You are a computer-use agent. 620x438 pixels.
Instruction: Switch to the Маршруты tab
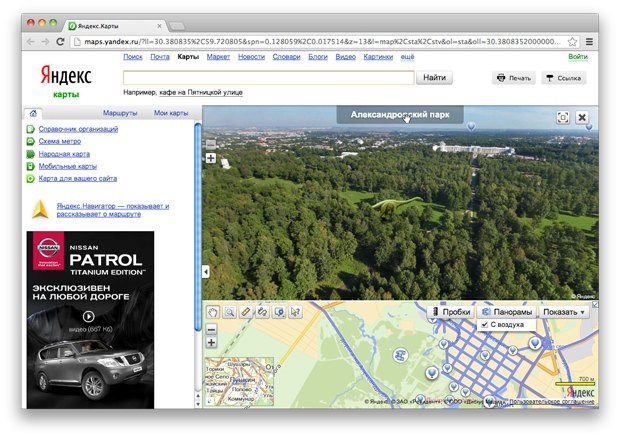click(x=120, y=113)
